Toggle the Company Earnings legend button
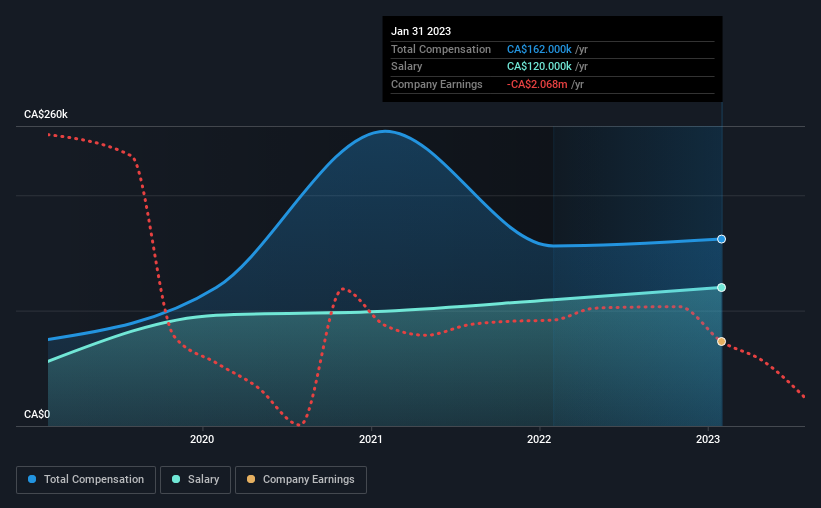The width and height of the screenshot is (821, 508). click(301, 480)
